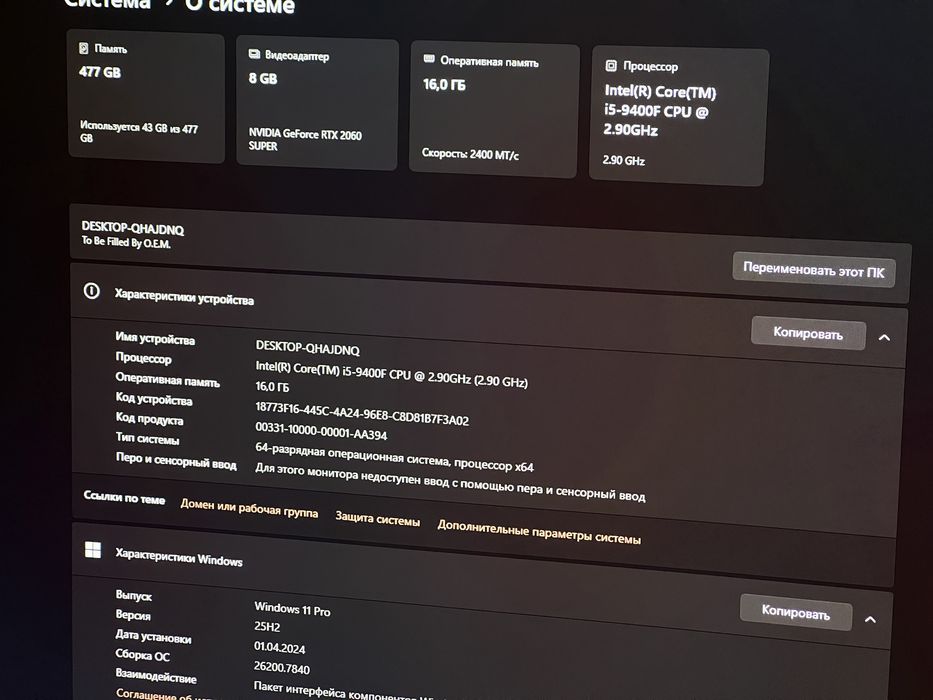Open the Оперативная память 16,0 ГБ card

(494, 110)
